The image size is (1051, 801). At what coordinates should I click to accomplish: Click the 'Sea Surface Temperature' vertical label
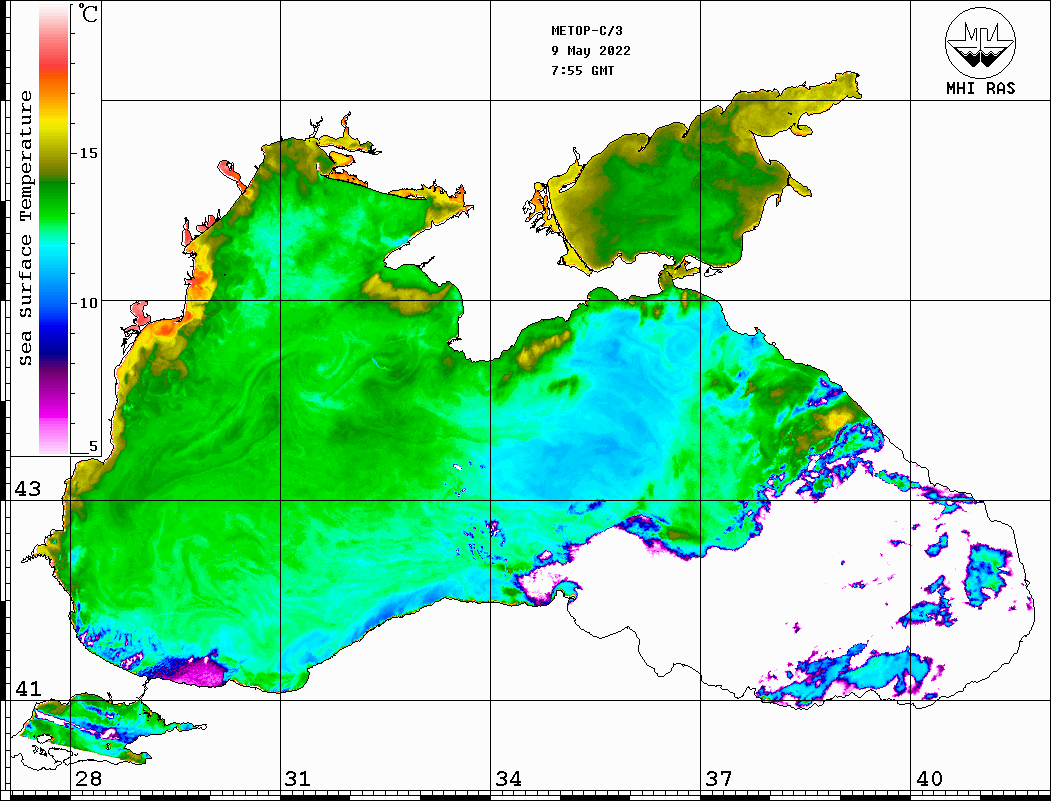pyautogui.click(x=25, y=229)
